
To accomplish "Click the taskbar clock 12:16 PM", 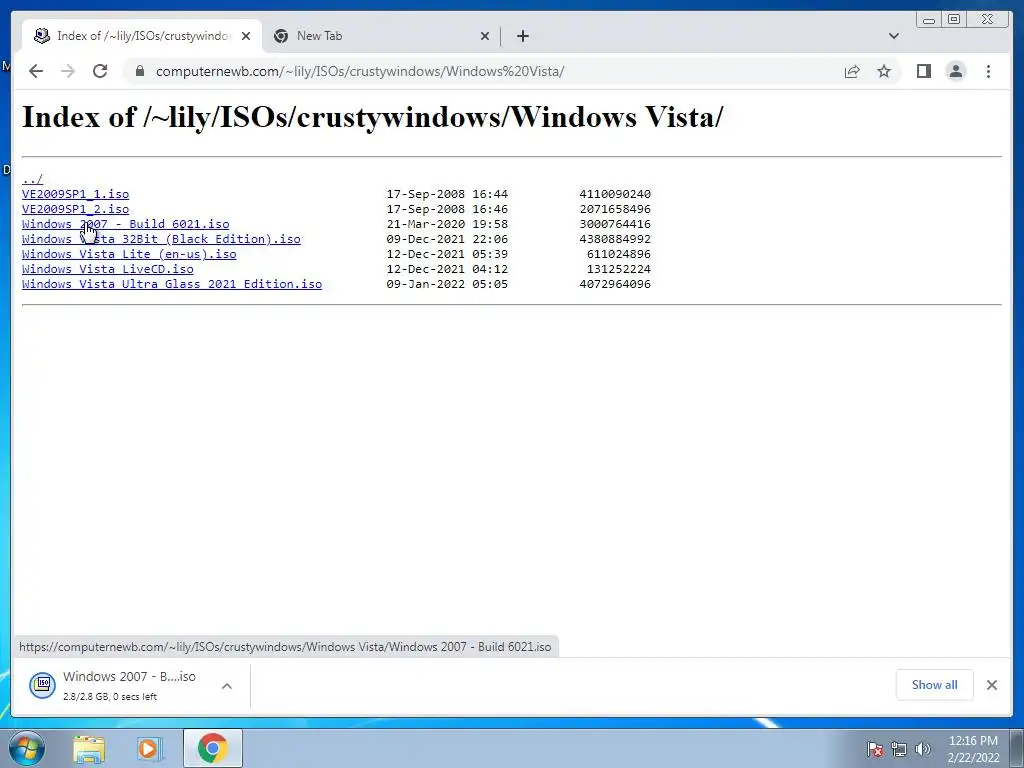I will tap(973, 741).
